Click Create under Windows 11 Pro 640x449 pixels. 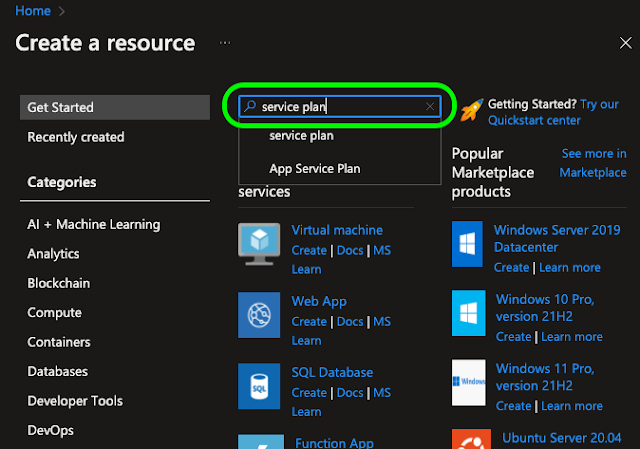pos(513,406)
